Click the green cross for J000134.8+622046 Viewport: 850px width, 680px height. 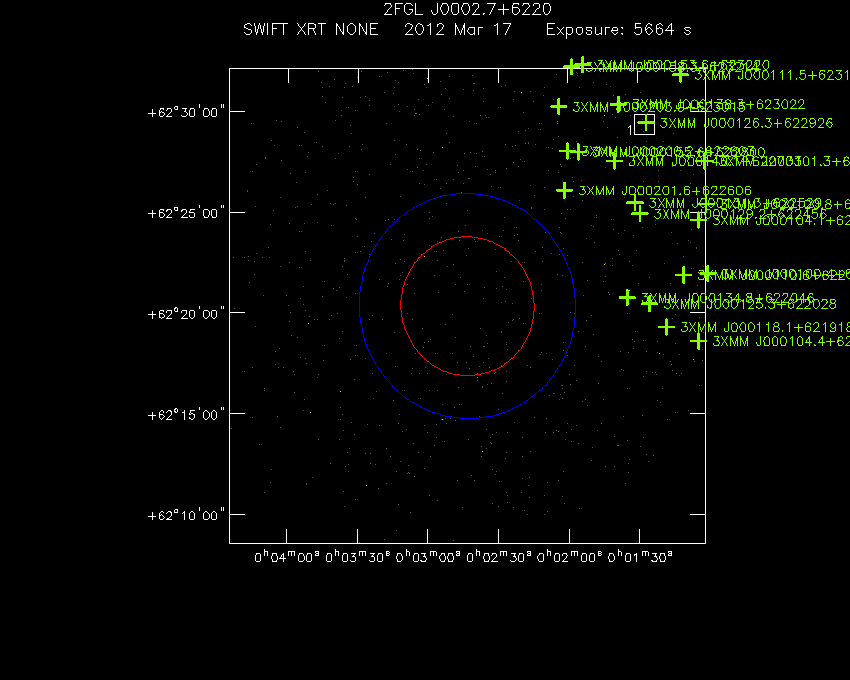(627, 297)
